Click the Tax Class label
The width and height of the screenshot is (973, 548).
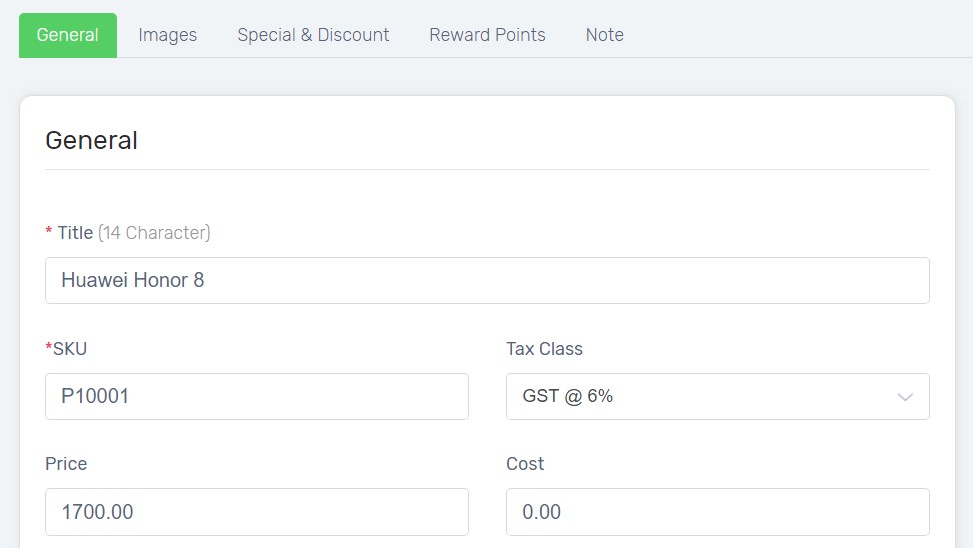point(544,349)
